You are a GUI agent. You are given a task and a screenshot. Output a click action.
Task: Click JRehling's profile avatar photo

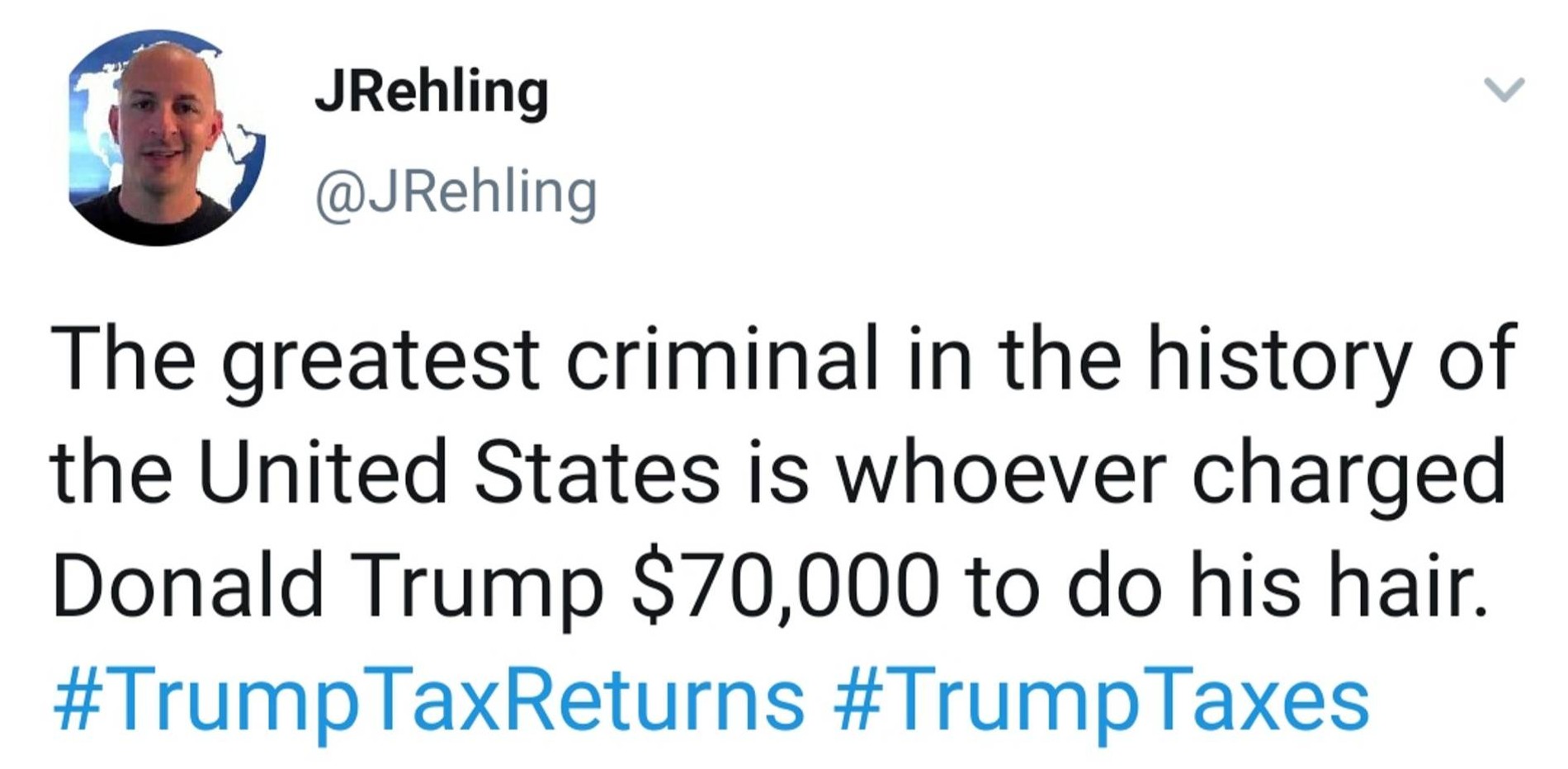[165, 138]
